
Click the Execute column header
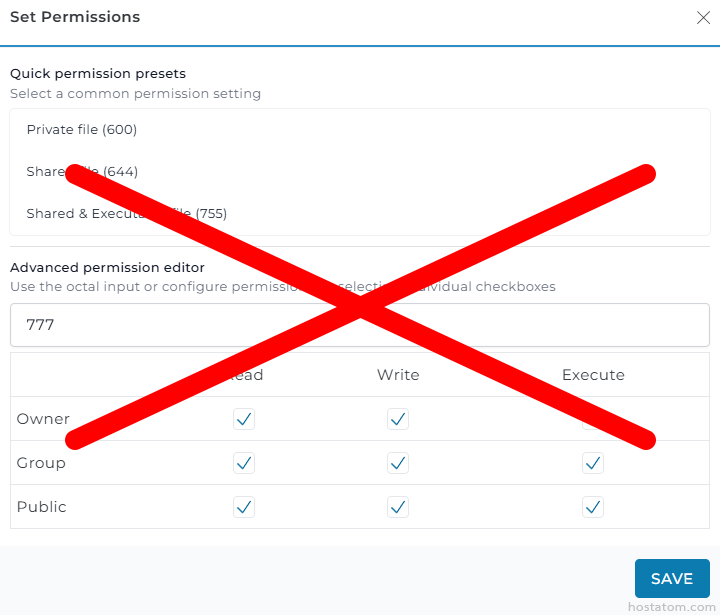point(593,375)
